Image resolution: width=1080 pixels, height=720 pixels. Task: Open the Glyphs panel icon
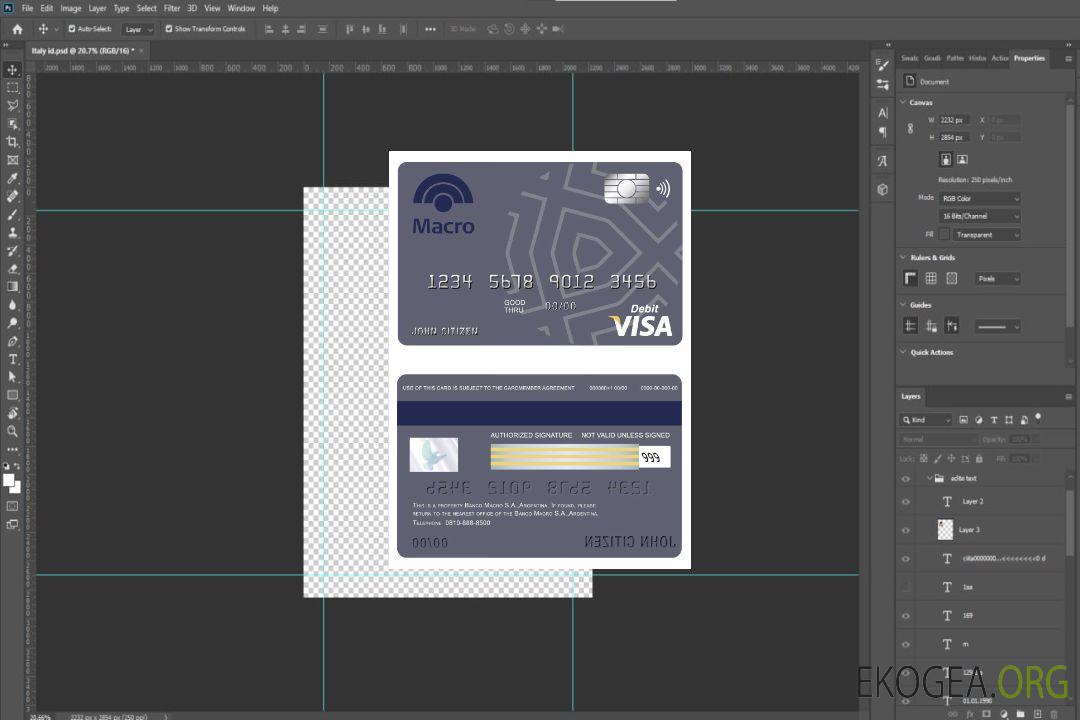pyautogui.click(x=883, y=161)
